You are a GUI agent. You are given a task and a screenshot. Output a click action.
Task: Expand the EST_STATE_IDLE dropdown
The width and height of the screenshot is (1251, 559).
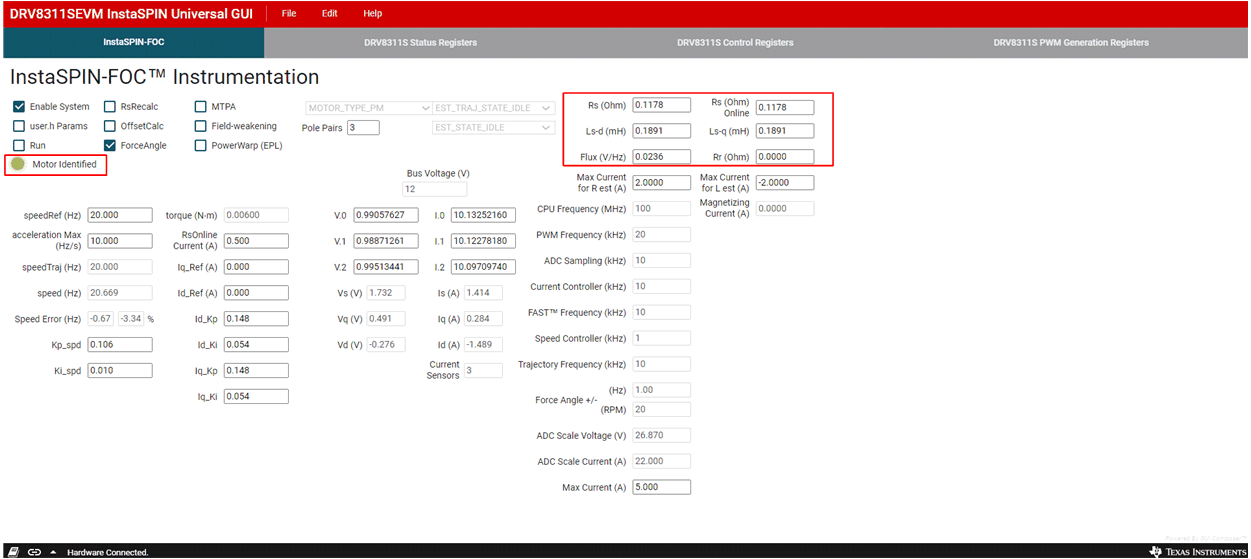click(x=492, y=128)
